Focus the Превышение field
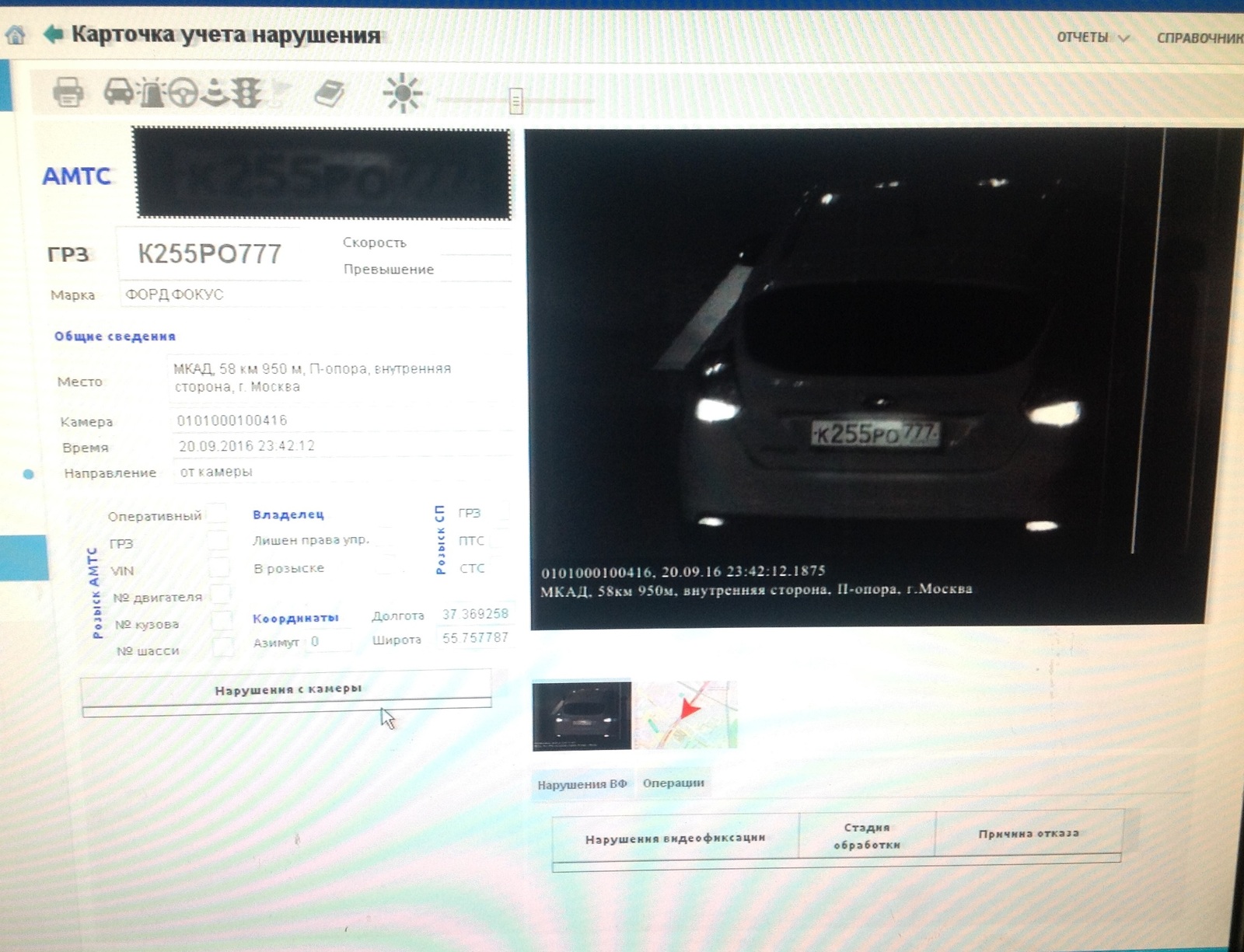Image resolution: width=1244 pixels, height=952 pixels. (474, 268)
